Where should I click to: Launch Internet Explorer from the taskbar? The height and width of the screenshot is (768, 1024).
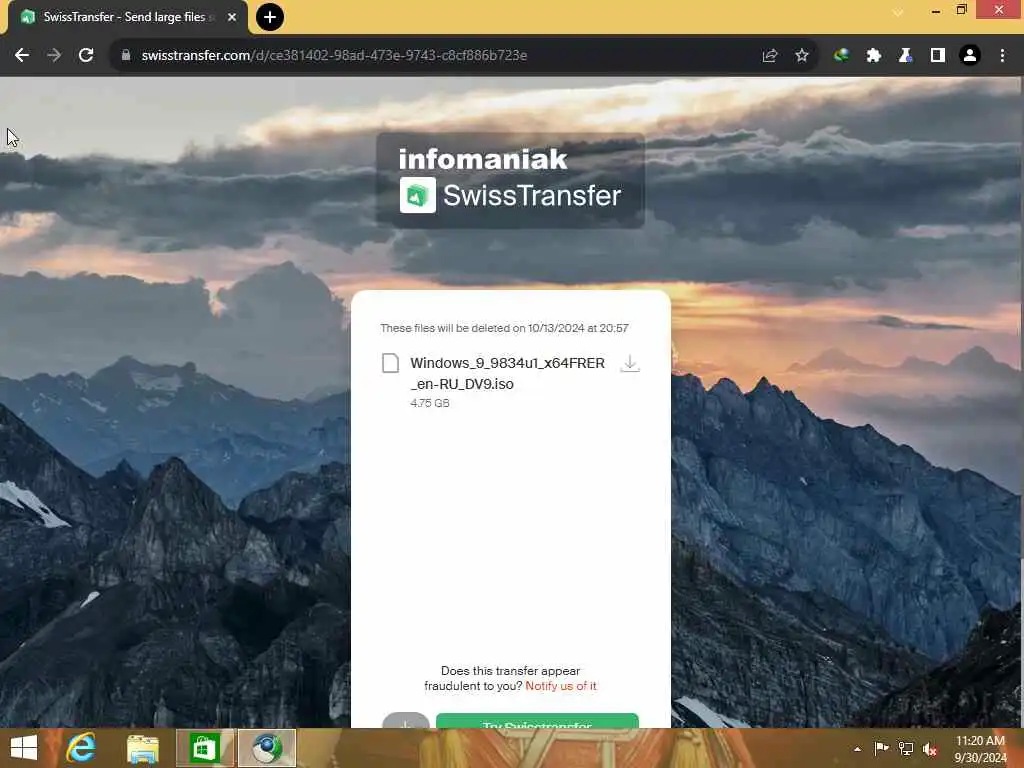(x=81, y=748)
